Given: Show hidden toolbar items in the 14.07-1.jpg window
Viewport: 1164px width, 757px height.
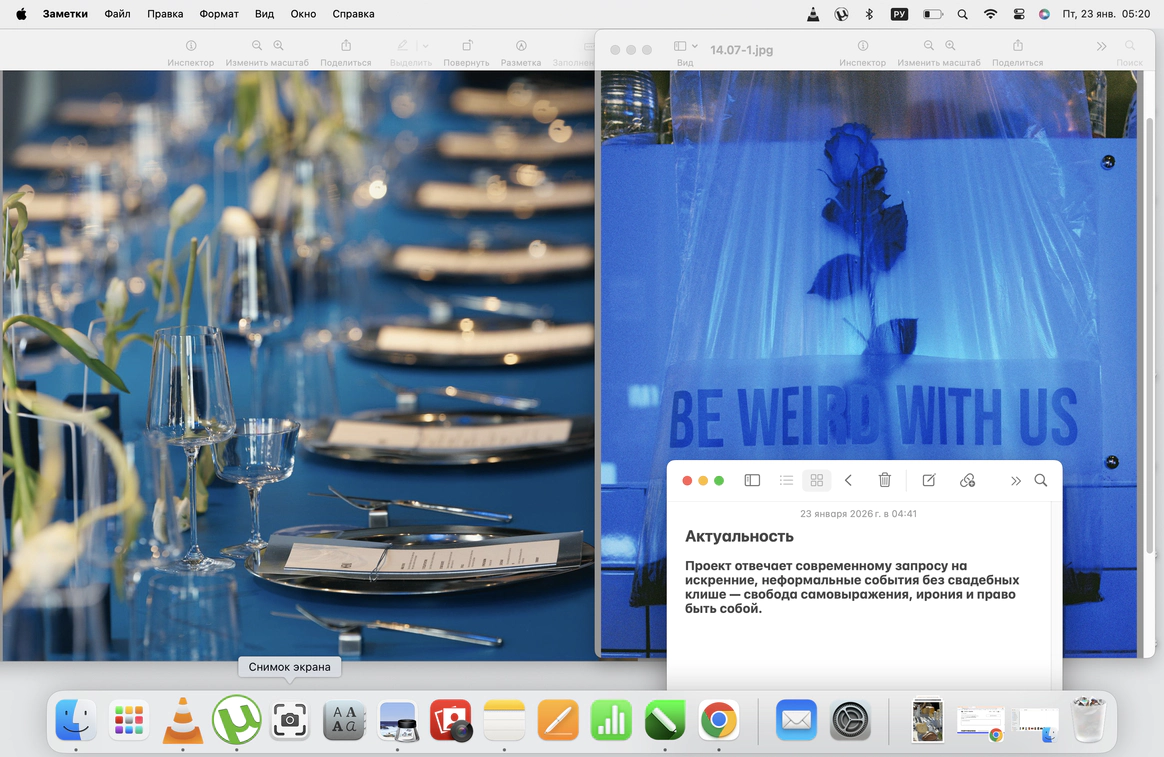Looking at the screenshot, I should coord(1101,46).
